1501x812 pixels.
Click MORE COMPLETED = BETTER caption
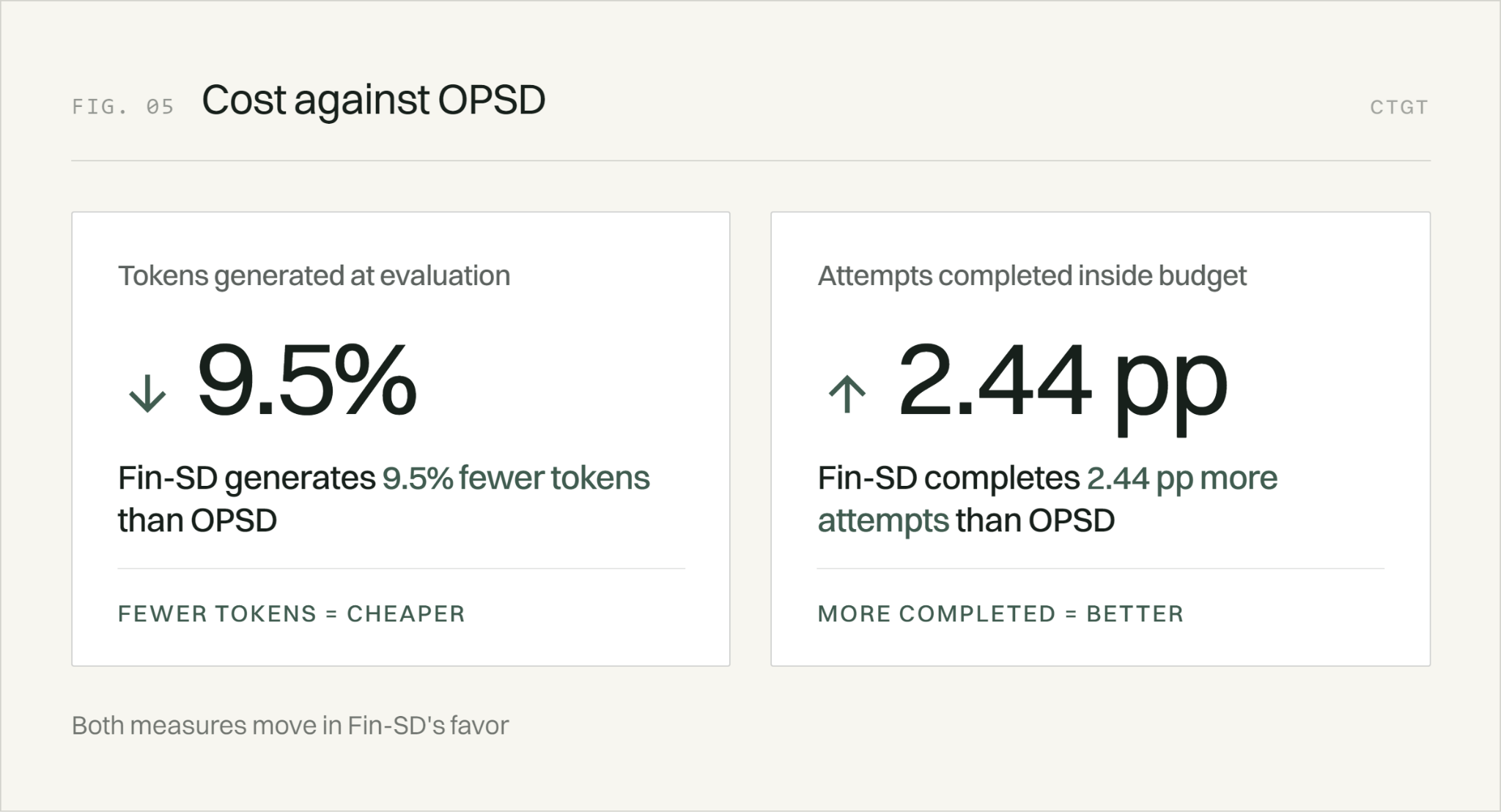pyautogui.click(x=1001, y=613)
